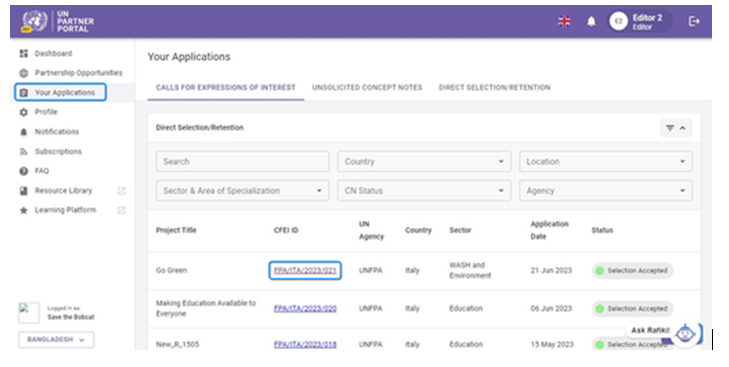This screenshot has height=367, width=729.
Task: Click the Status column header
Action: (x=602, y=230)
